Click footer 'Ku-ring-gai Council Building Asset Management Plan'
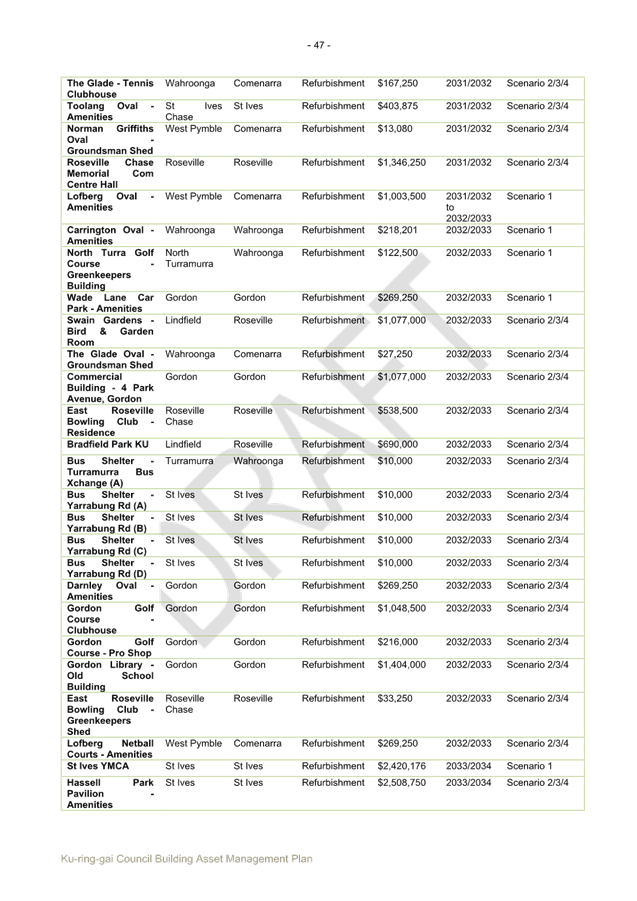 pyautogui.click(x=187, y=858)
